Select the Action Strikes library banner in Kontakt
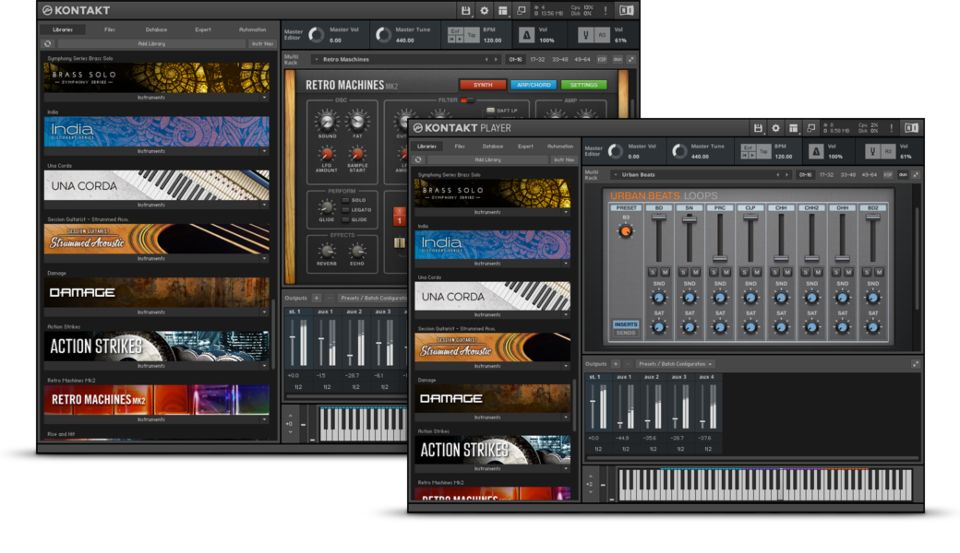The width and height of the screenshot is (960, 553). point(156,346)
